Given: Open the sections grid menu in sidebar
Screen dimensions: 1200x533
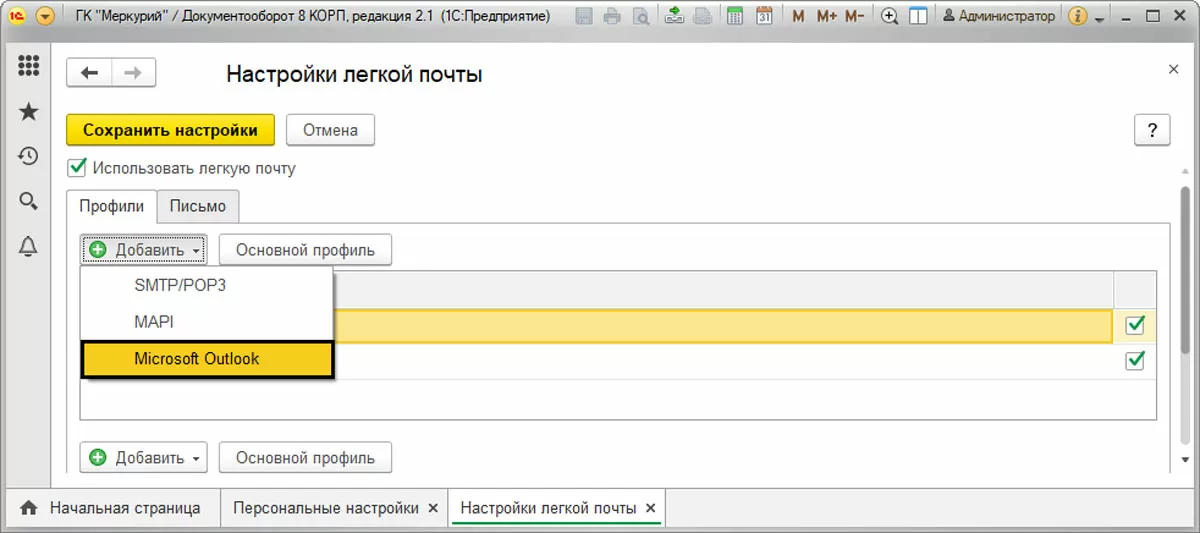Looking at the screenshot, I should click(28, 68).
